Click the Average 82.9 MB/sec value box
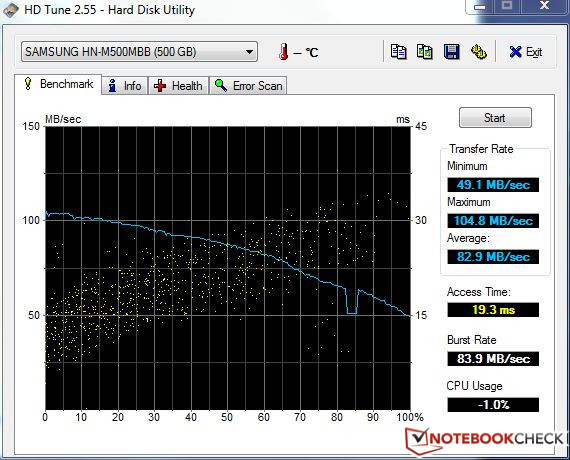This screenshot has height=460, width=570. [493, 257]
